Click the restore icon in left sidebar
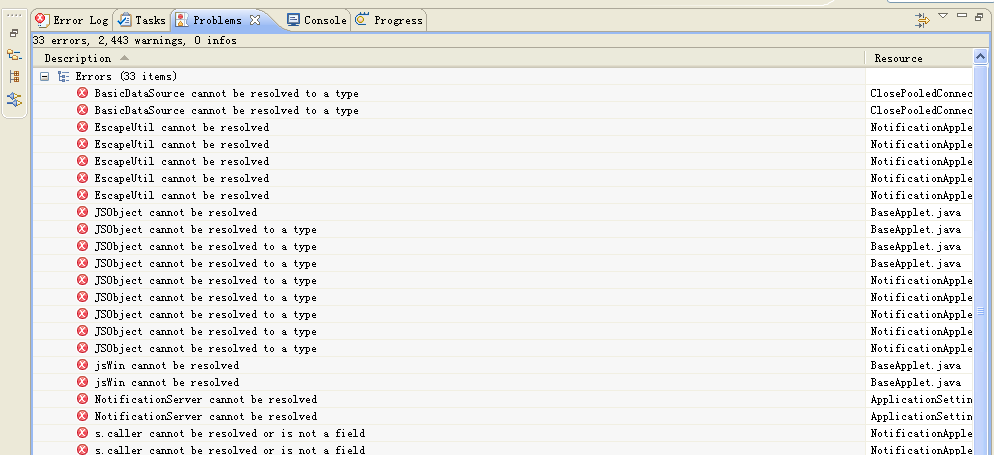This screenshot has height=455, width=994. click(14, 32)
